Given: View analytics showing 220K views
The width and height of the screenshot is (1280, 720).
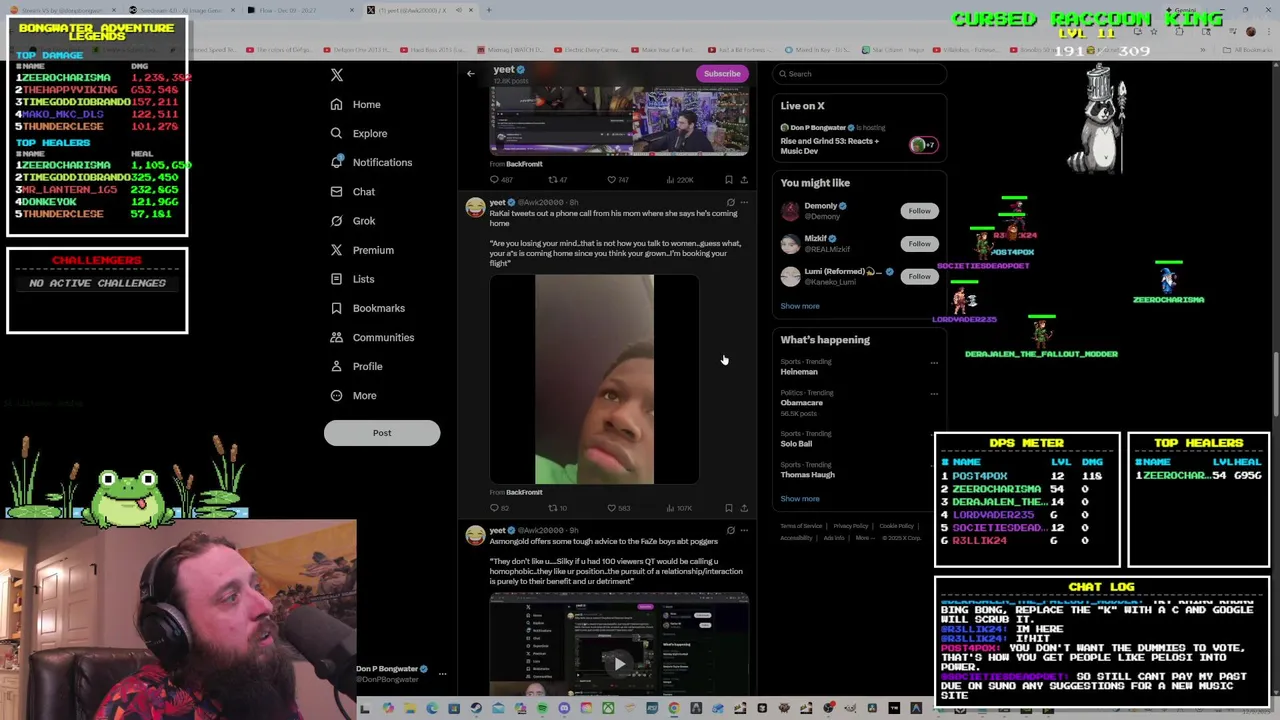Looking at the screenshot, I should [679, 180].
